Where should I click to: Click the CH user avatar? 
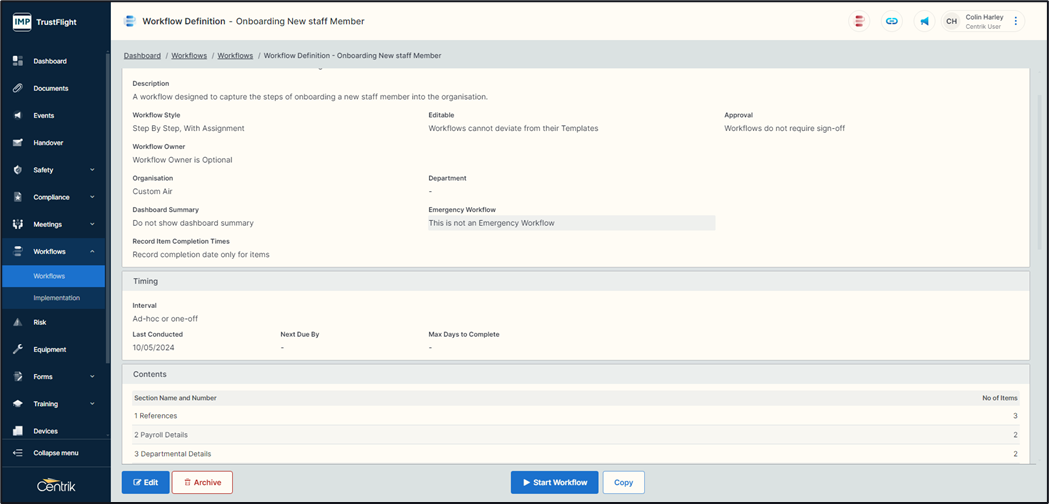(951, 21)
